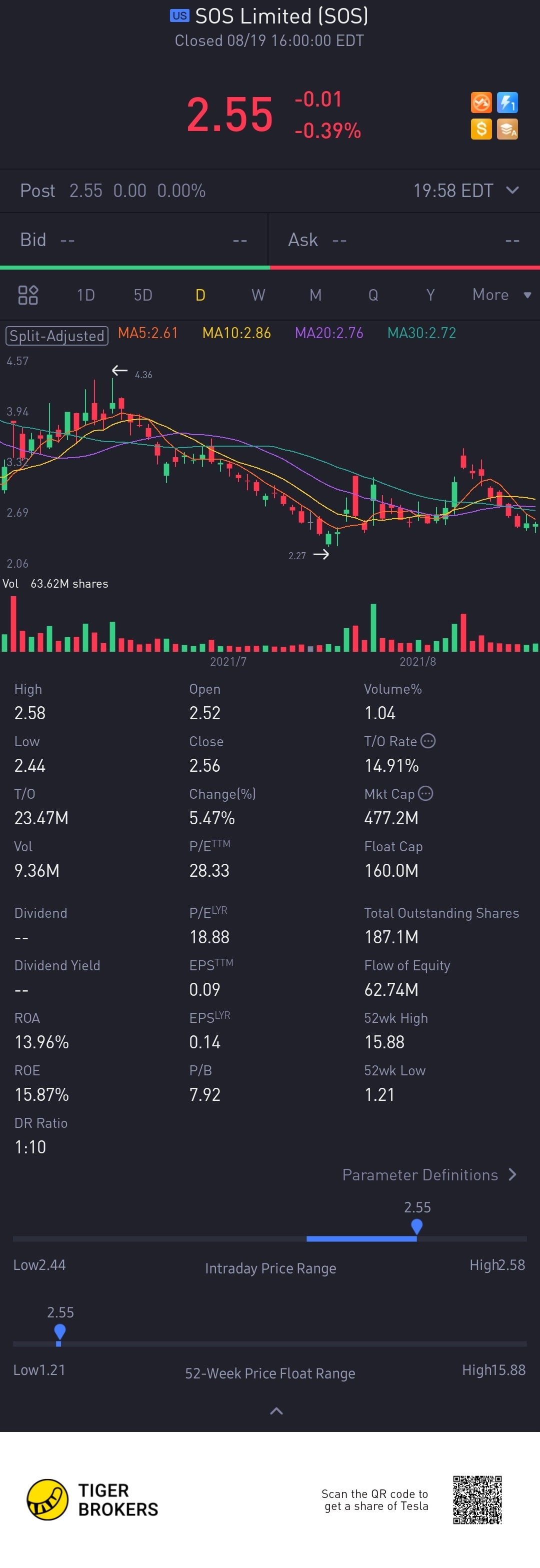Tap the Ask quote cell
The width and height of the screenshot is (540, 1568).
click(x=404, y=240)
